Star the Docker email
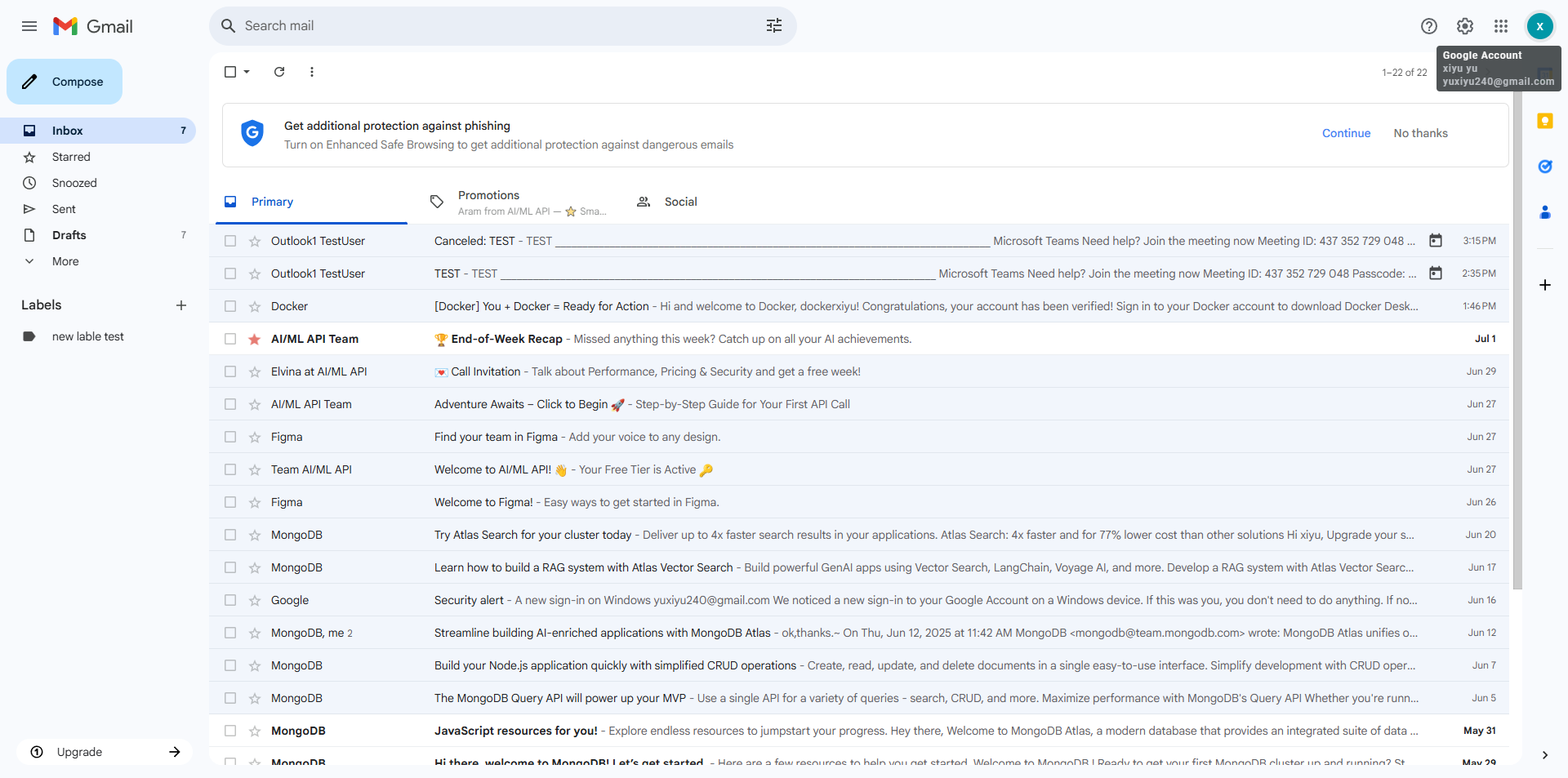This screenshot has width=1568, height=778. click(255, 306)
